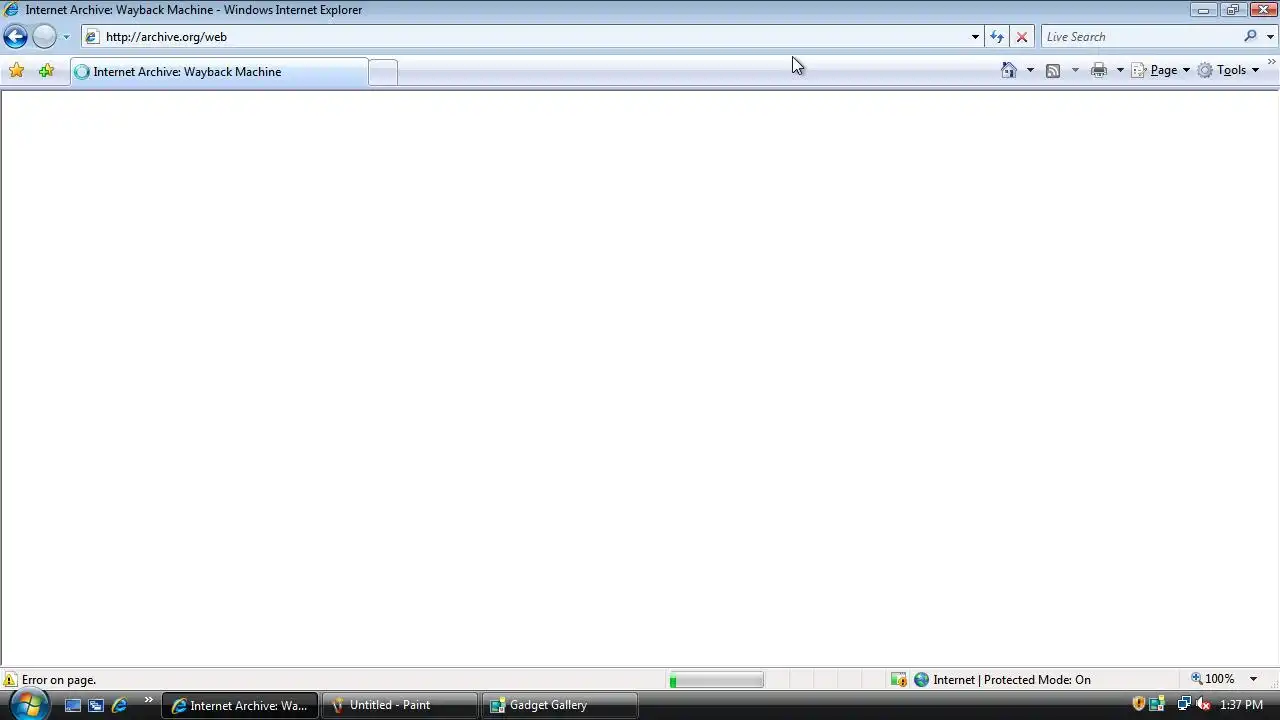The image size is (1280, 720).
Task: Click Switch between windows Quick Launch icon
Action: [x=96, y=705]
